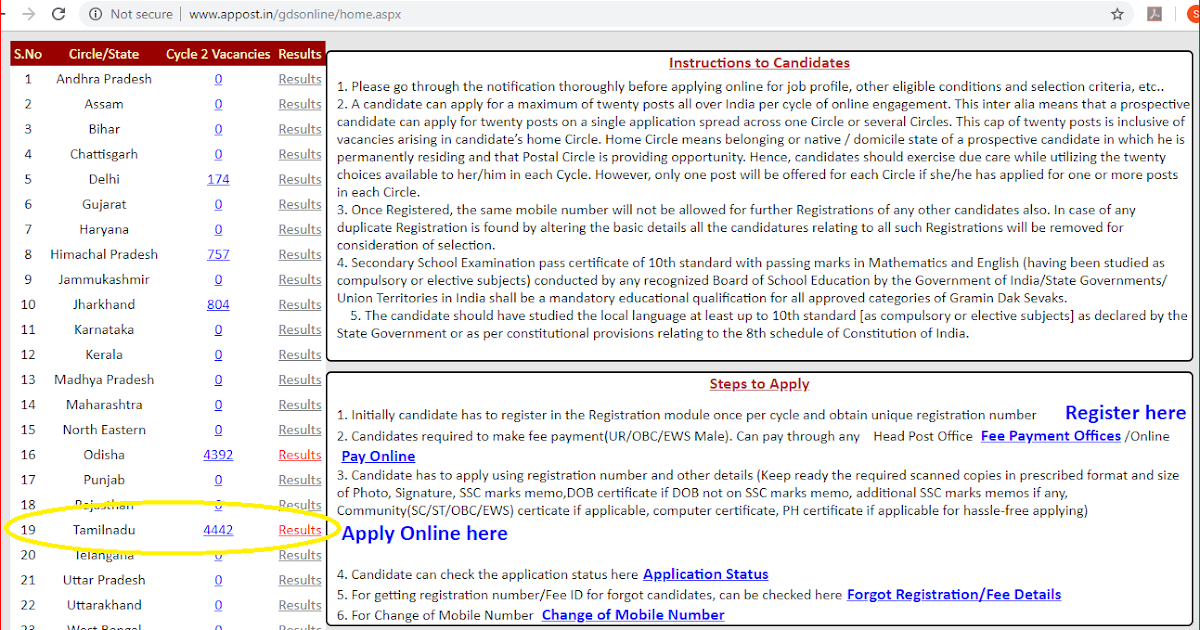Viewport: 1200px width, 630px height.
Task: Open Results for Maharashtra
Action: coord(300,404)
